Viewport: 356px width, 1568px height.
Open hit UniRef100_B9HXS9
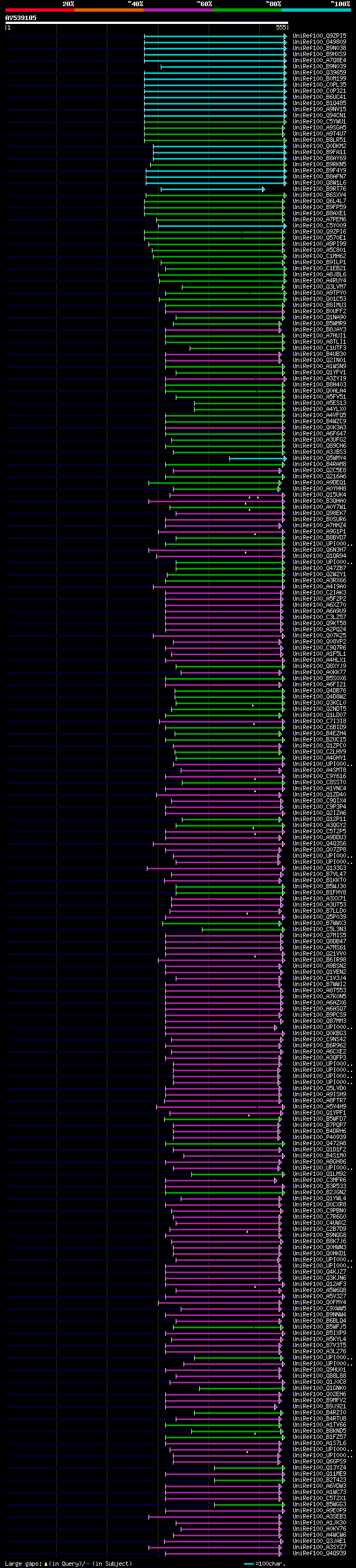click(x=319, y=54)
